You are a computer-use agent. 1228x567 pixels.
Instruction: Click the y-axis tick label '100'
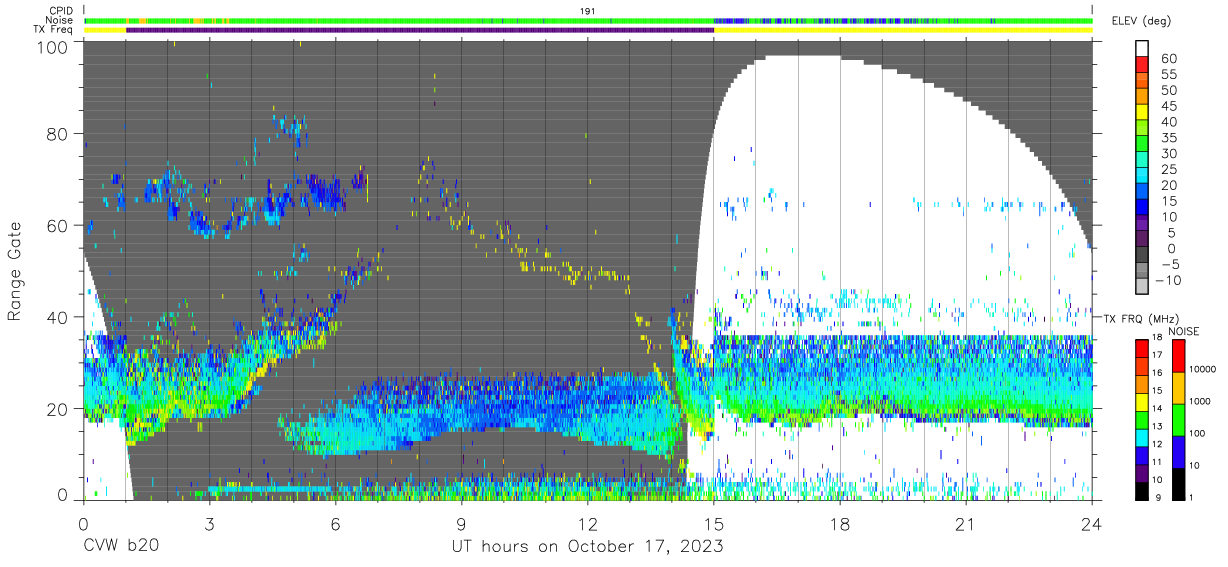coord(53,47)
